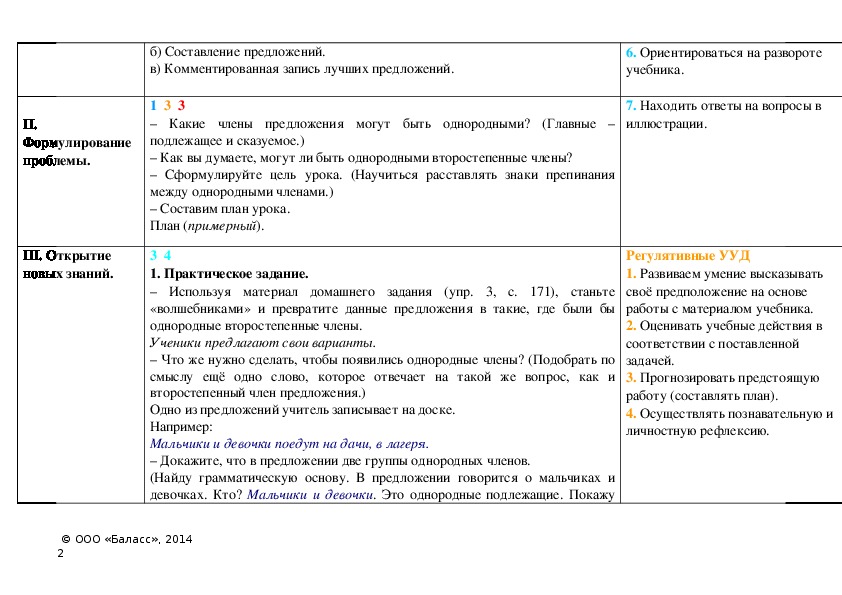Click italic "Ученики предлагают свои варианты."
The width and height of the screenshot is (842, 595).
click(263, 343)
